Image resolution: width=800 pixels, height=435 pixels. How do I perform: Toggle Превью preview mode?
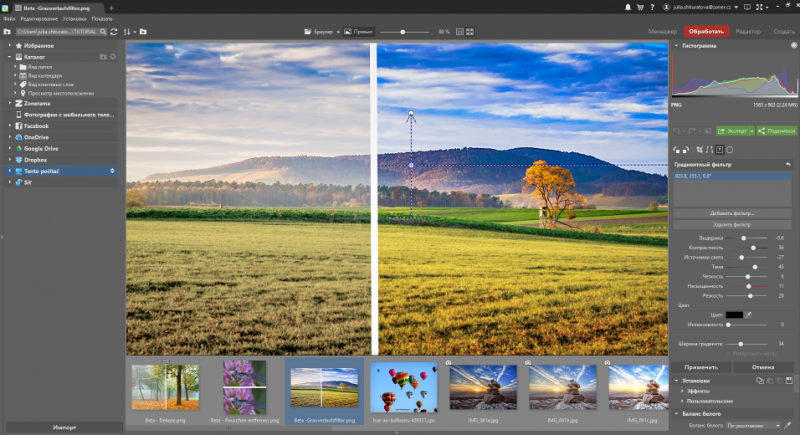click(359, 32)
